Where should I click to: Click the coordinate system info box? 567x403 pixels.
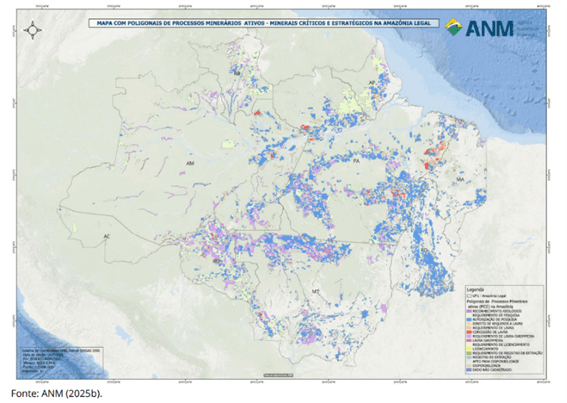coord(62,360)
